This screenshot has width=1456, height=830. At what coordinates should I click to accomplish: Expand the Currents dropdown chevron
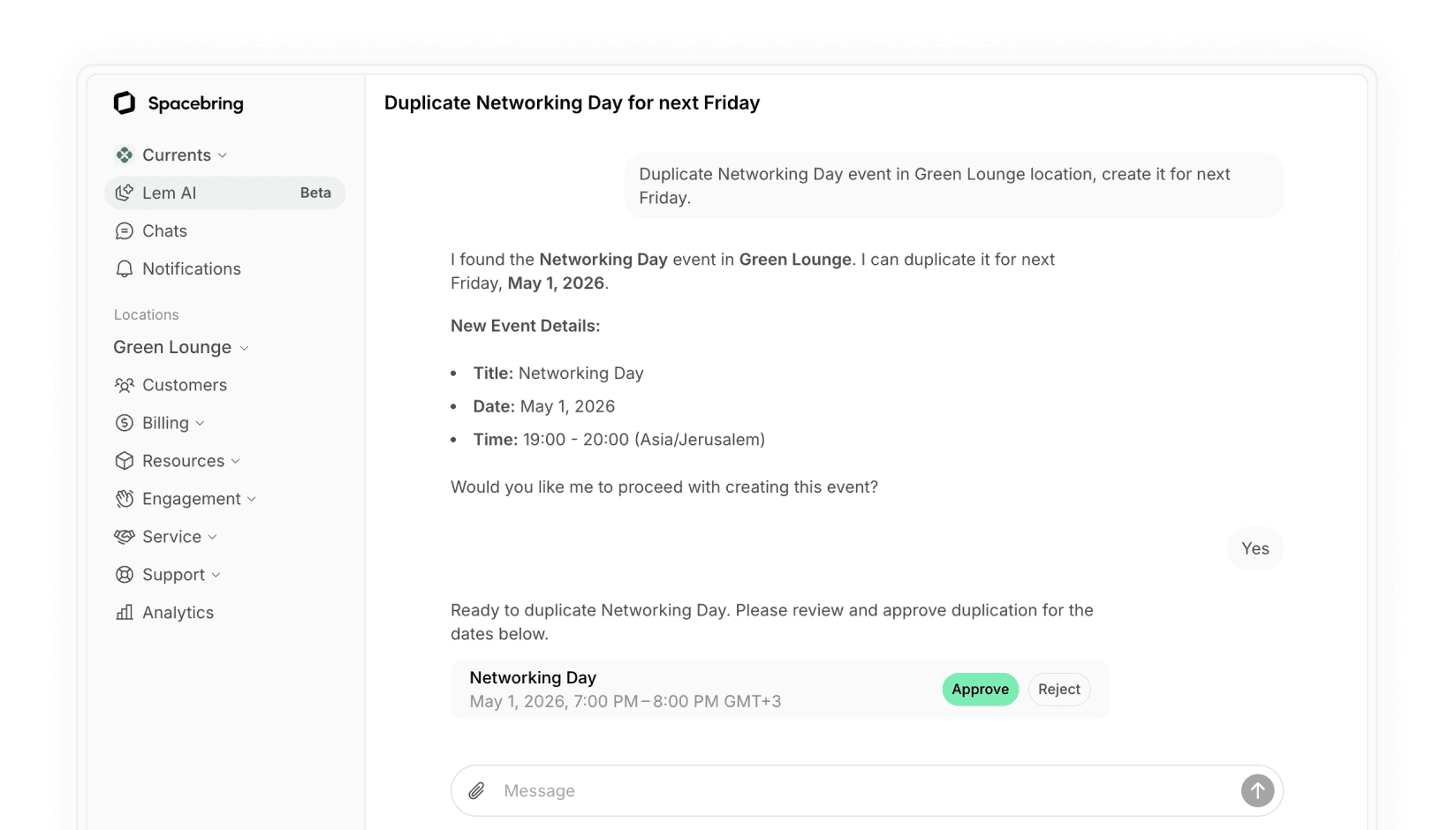(x=223, y=156)
